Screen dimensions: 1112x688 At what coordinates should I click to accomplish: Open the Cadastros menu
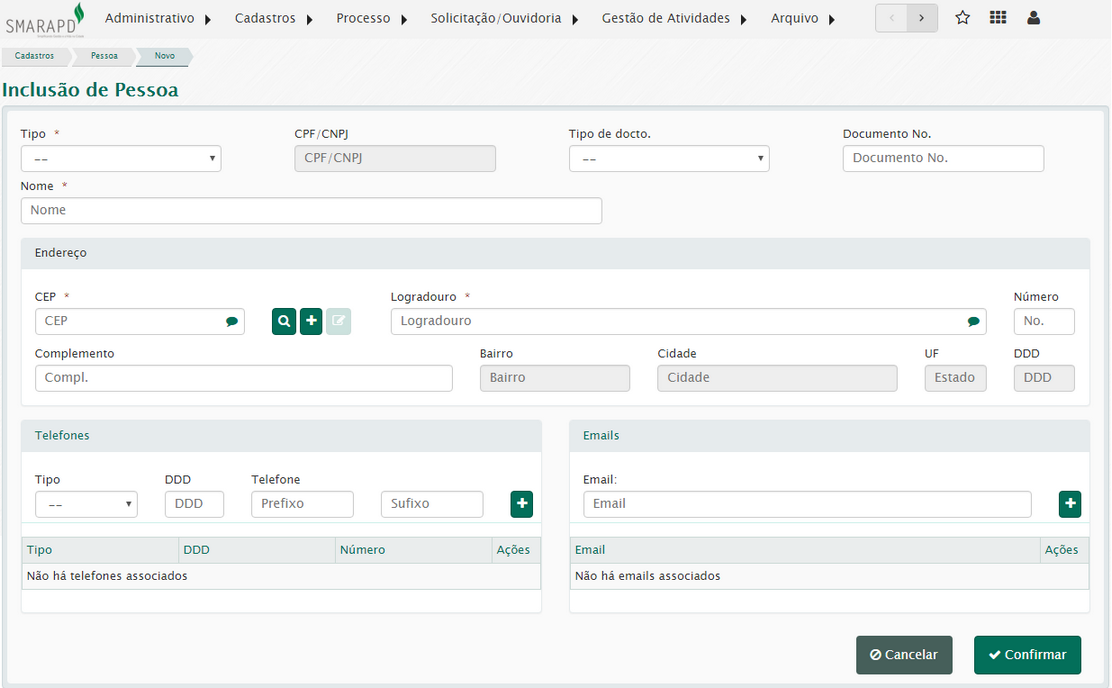274,18
